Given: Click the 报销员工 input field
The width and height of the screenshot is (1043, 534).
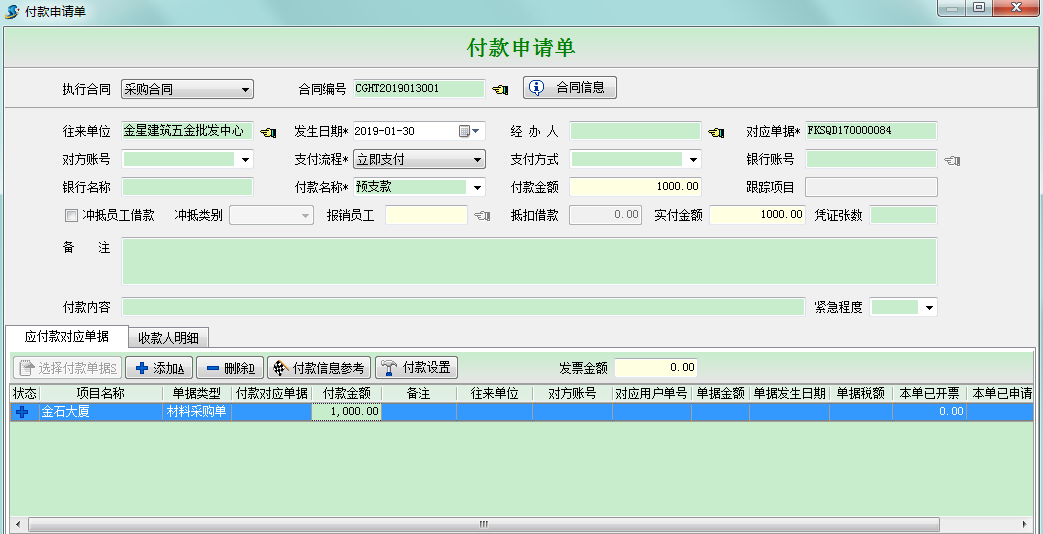Looking at the screenshot, I should (426, 215).
